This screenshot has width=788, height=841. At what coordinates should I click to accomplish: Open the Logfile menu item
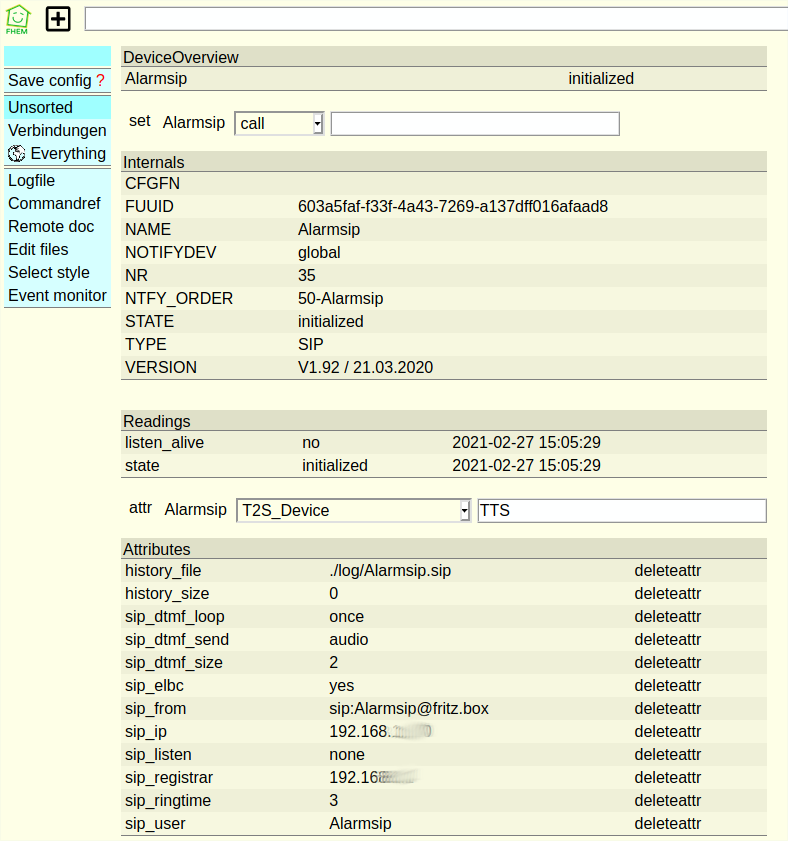pos(32,181)
